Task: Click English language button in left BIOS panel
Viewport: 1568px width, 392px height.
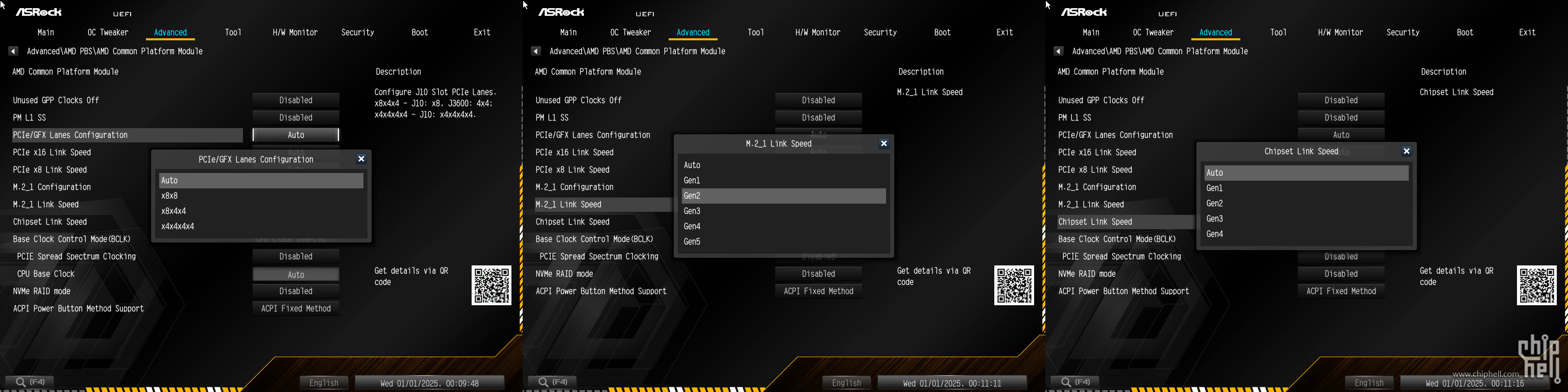Action: pos(324,383)
